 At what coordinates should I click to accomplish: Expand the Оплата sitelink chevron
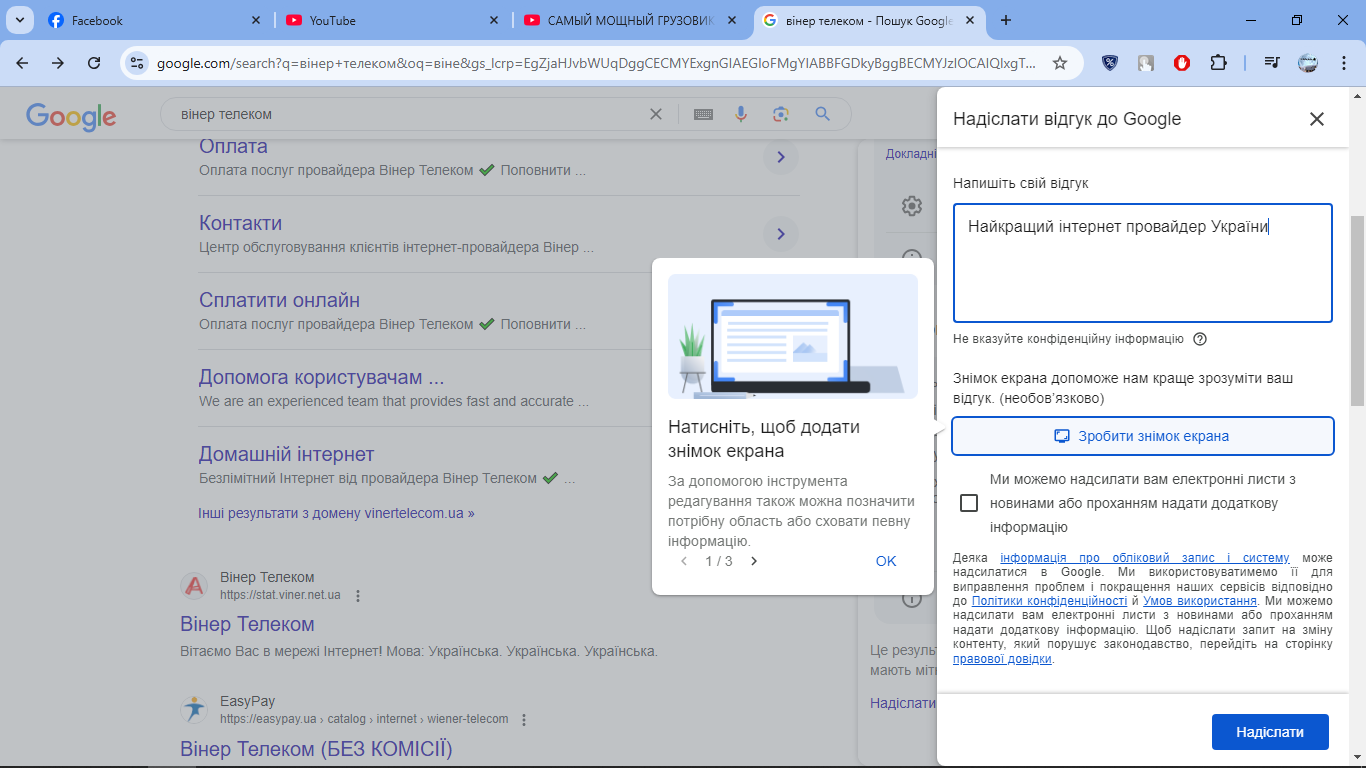pyautogui.click(x=780, y=157)
